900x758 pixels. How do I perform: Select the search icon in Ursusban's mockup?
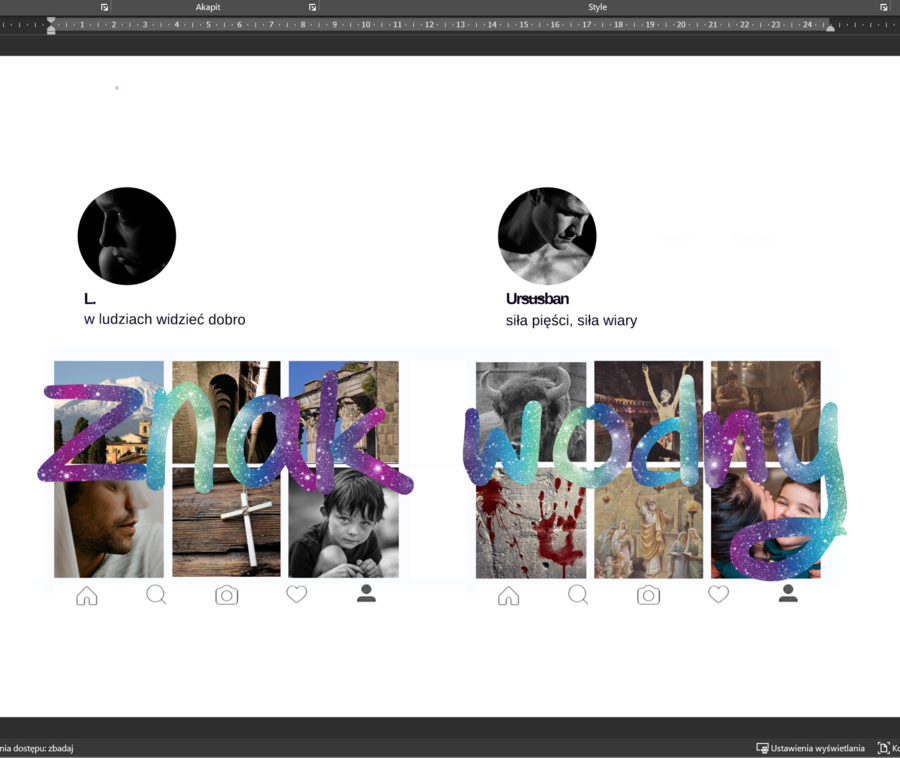click(578, 594)
